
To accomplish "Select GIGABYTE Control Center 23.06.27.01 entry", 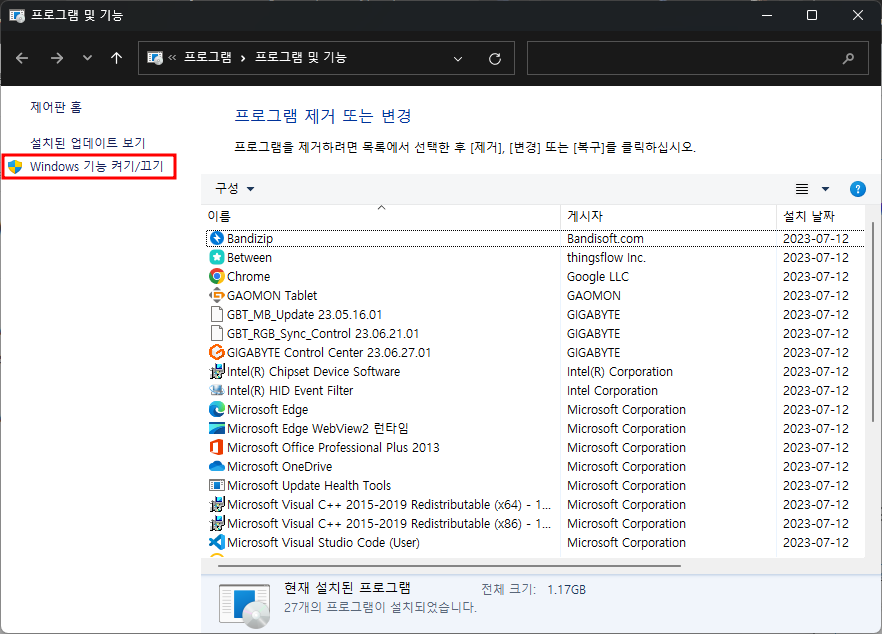I will [x=329, y=353].
